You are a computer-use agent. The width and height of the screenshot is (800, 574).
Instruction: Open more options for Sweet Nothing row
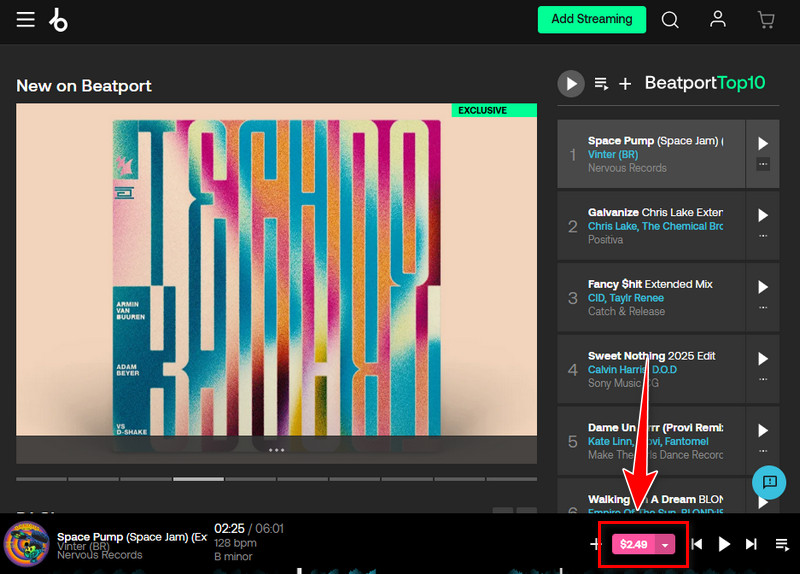point(763,380)
